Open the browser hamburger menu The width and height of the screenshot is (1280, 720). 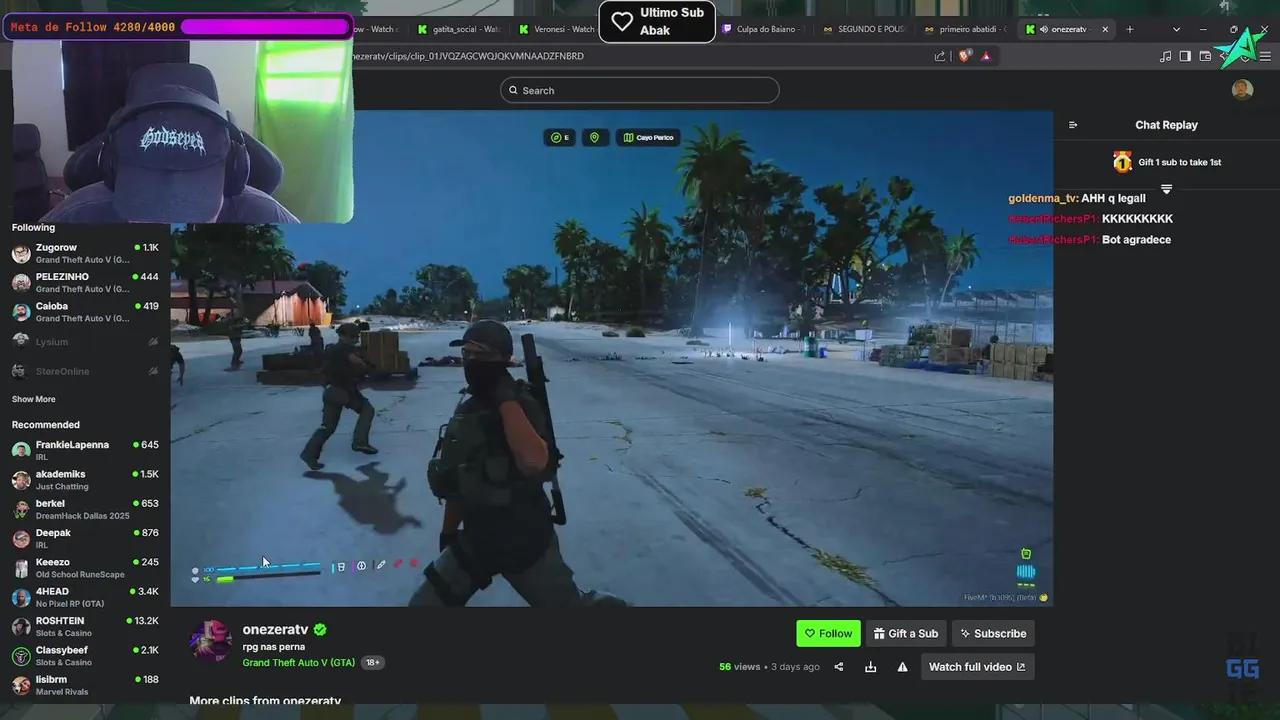click(x=1265, y=56)
